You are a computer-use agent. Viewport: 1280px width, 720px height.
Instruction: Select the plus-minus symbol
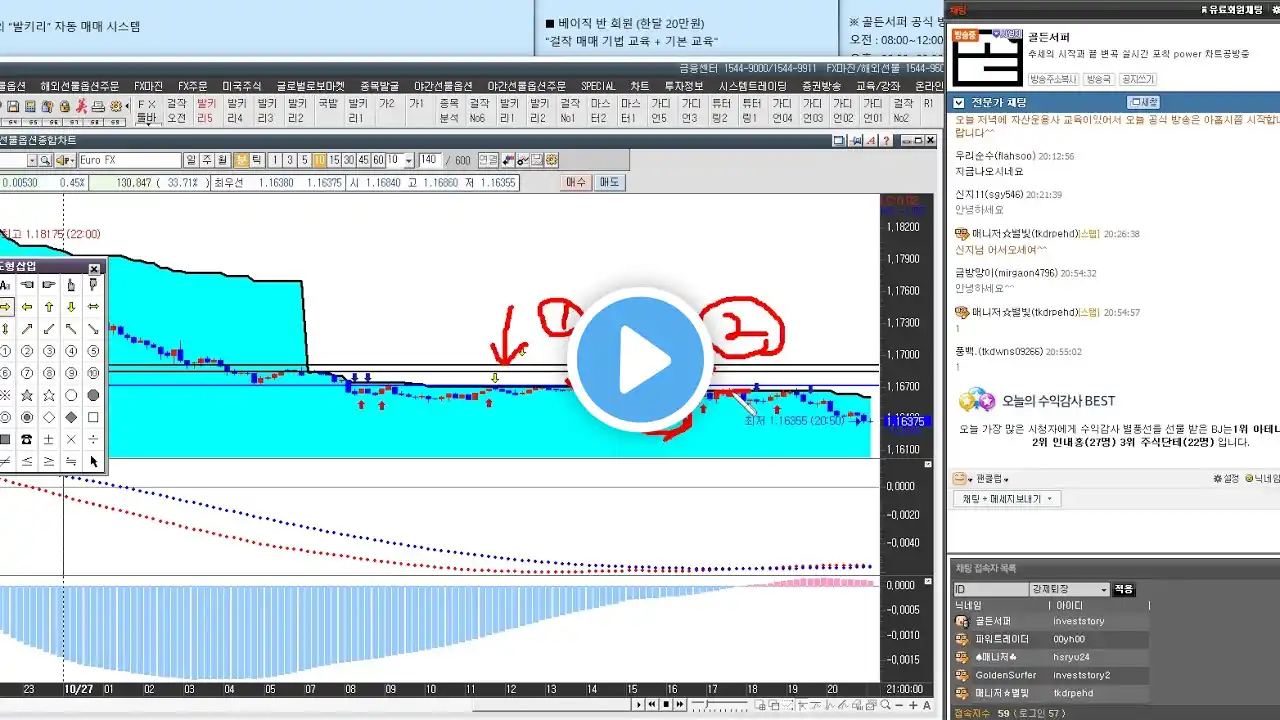tap(49, 439)
